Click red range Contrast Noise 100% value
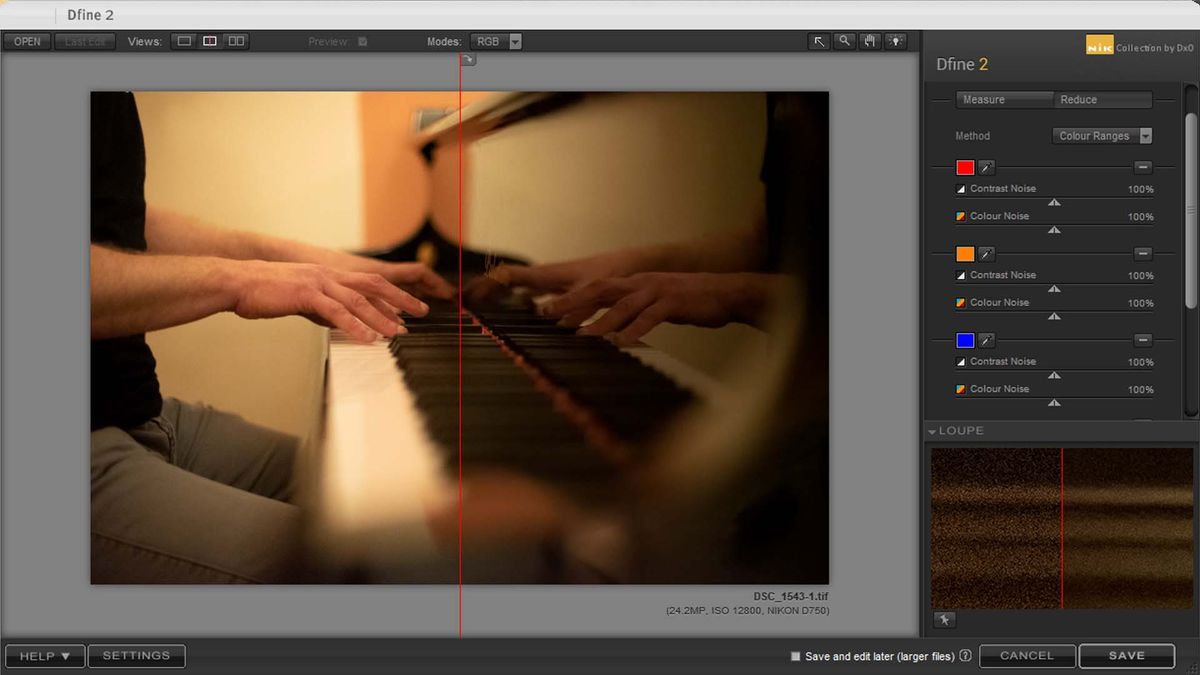This screenshot has height=675, width=1200. [1140, 189]
